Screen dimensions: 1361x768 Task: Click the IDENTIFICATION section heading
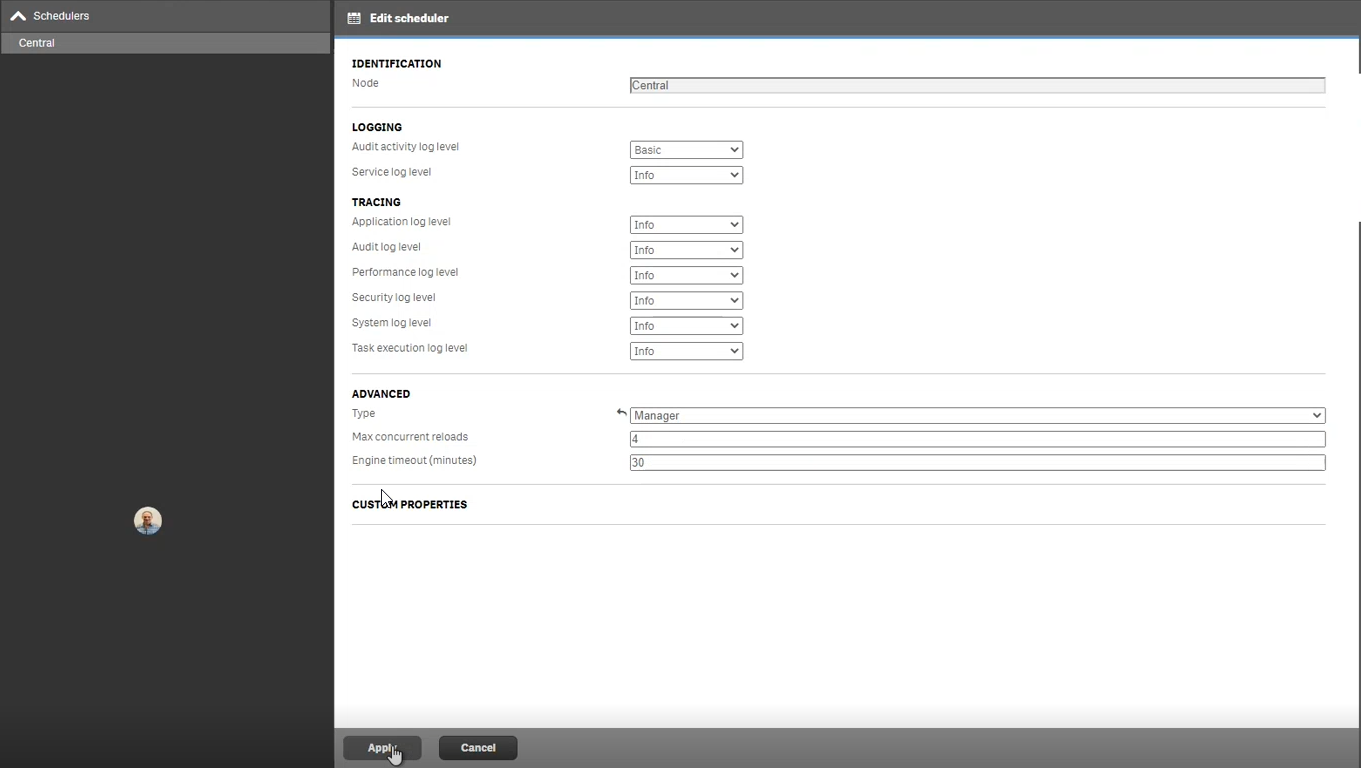[396, 63]
